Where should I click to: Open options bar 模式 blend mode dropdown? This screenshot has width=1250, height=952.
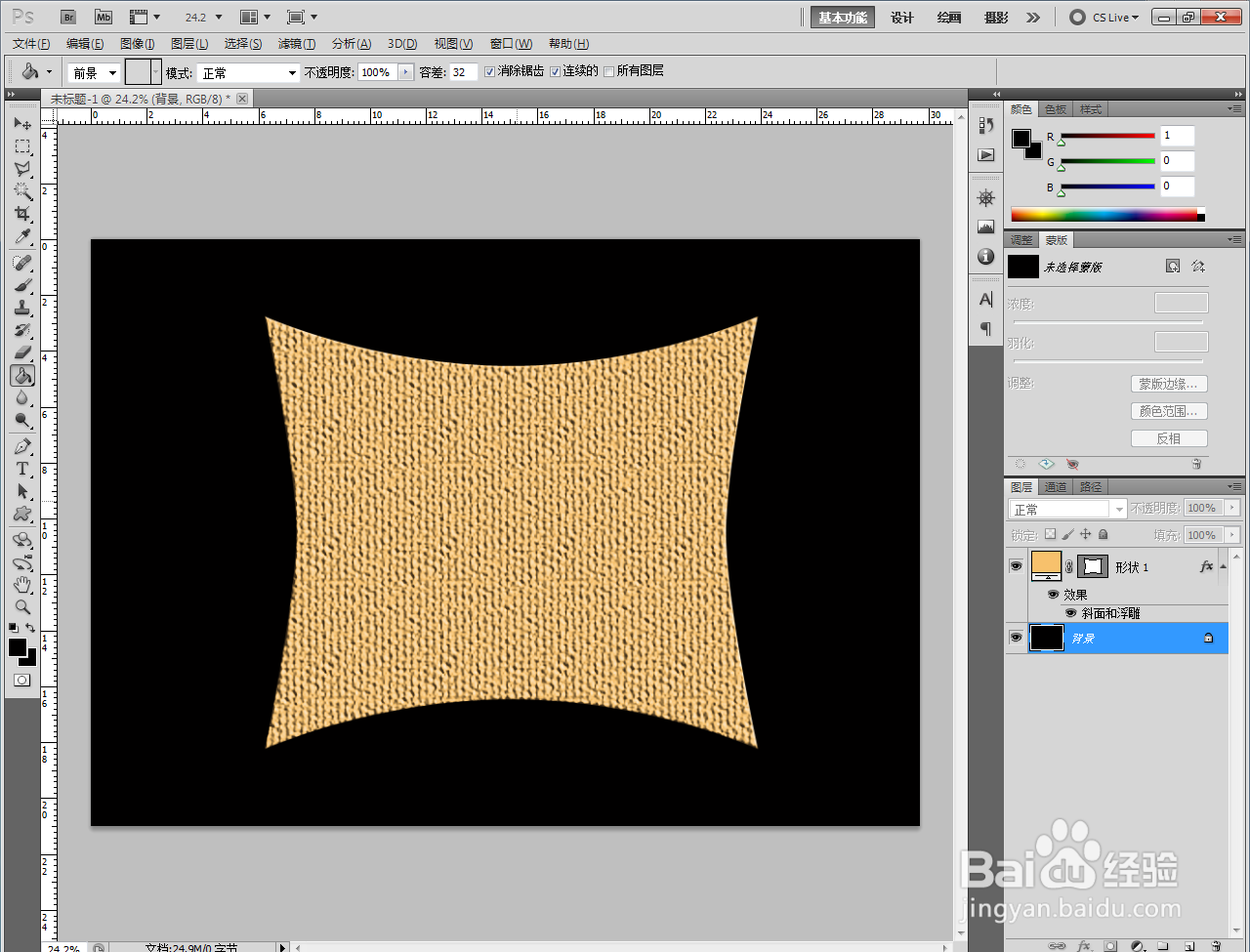coord(248,72)
